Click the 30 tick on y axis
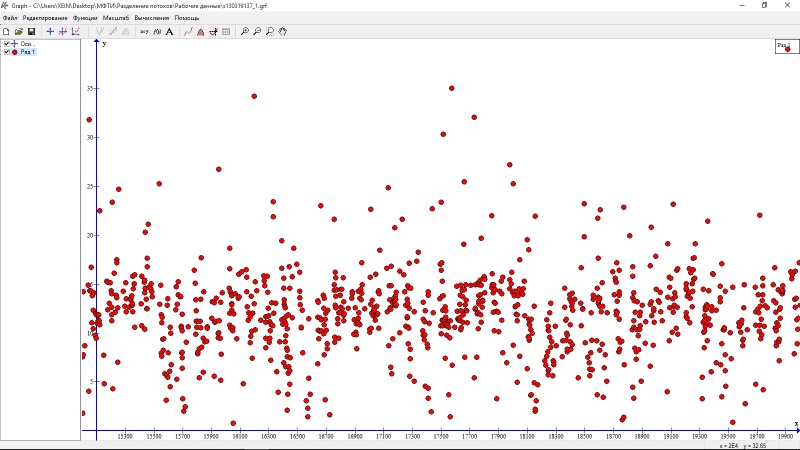The height and width of the screenshot is (450, 800). tap(90, 138)
